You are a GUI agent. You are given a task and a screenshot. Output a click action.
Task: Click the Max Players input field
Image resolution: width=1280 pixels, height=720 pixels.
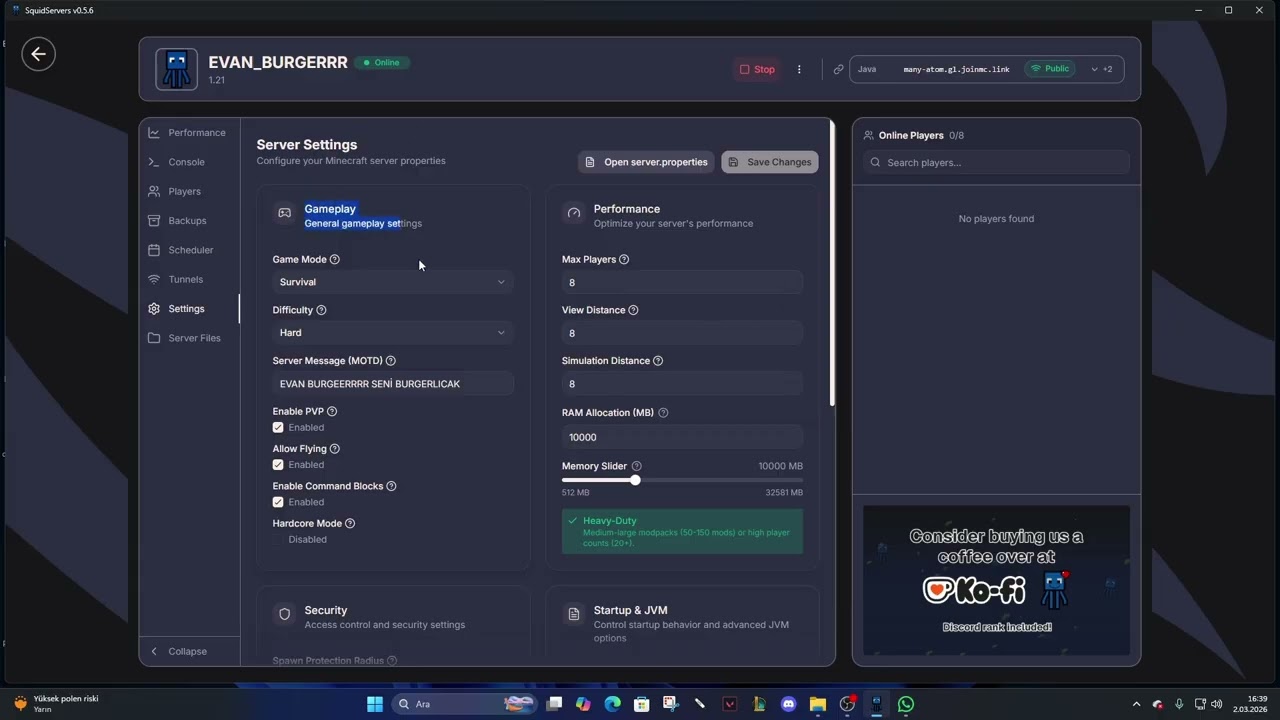click(x=682, y=283)
